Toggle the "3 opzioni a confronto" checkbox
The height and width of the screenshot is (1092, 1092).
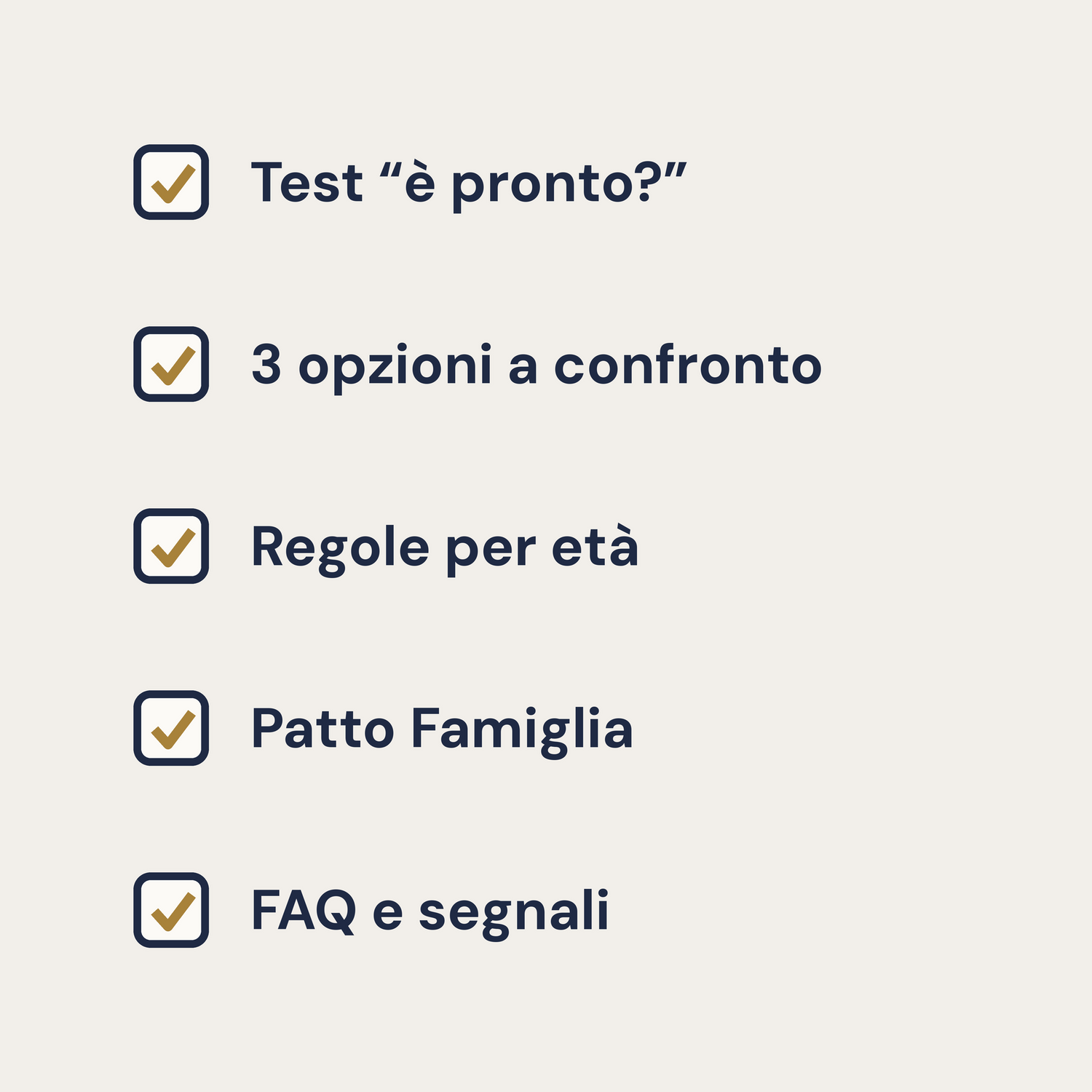coord(171,364)
